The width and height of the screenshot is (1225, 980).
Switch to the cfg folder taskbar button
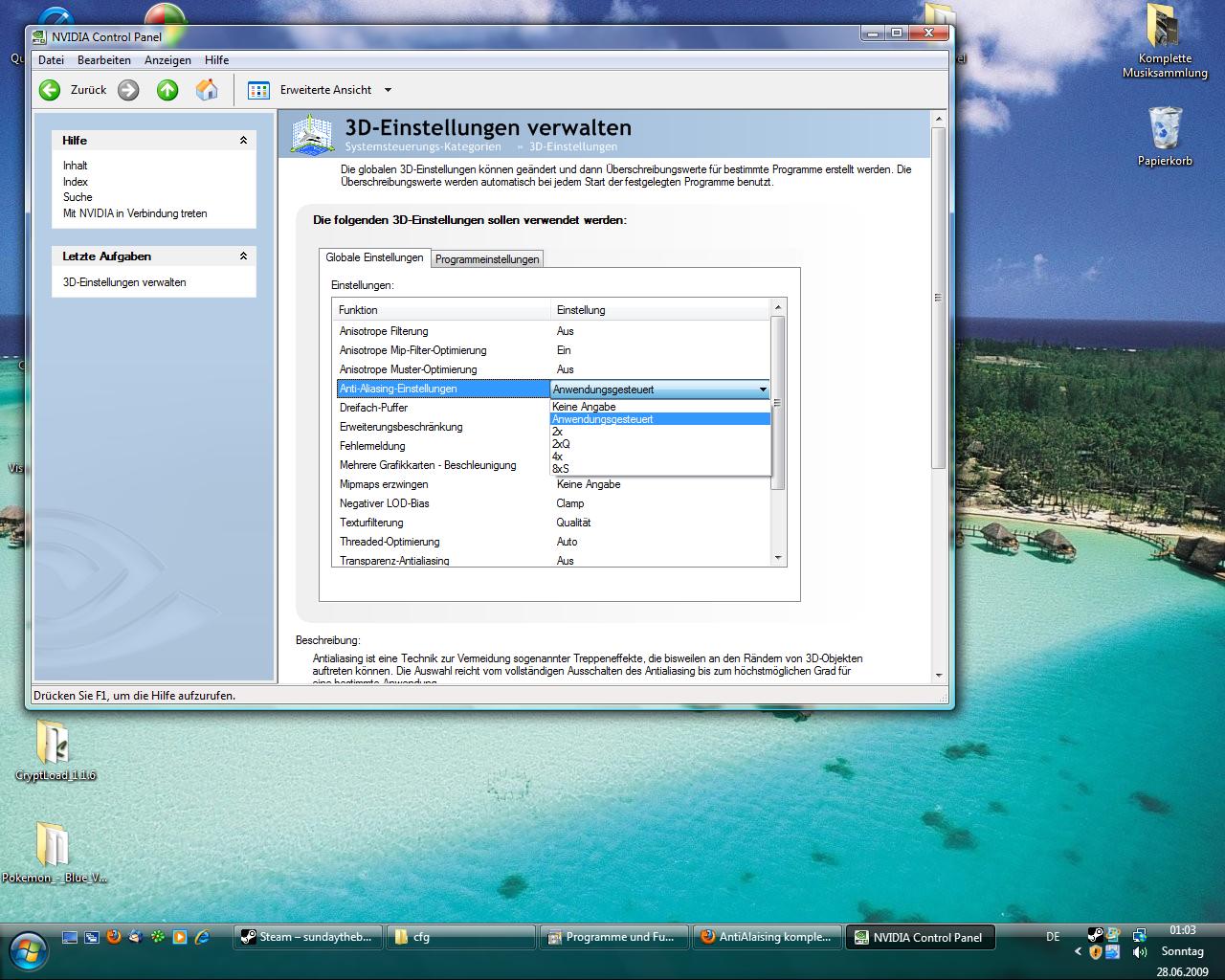point(461,937)
